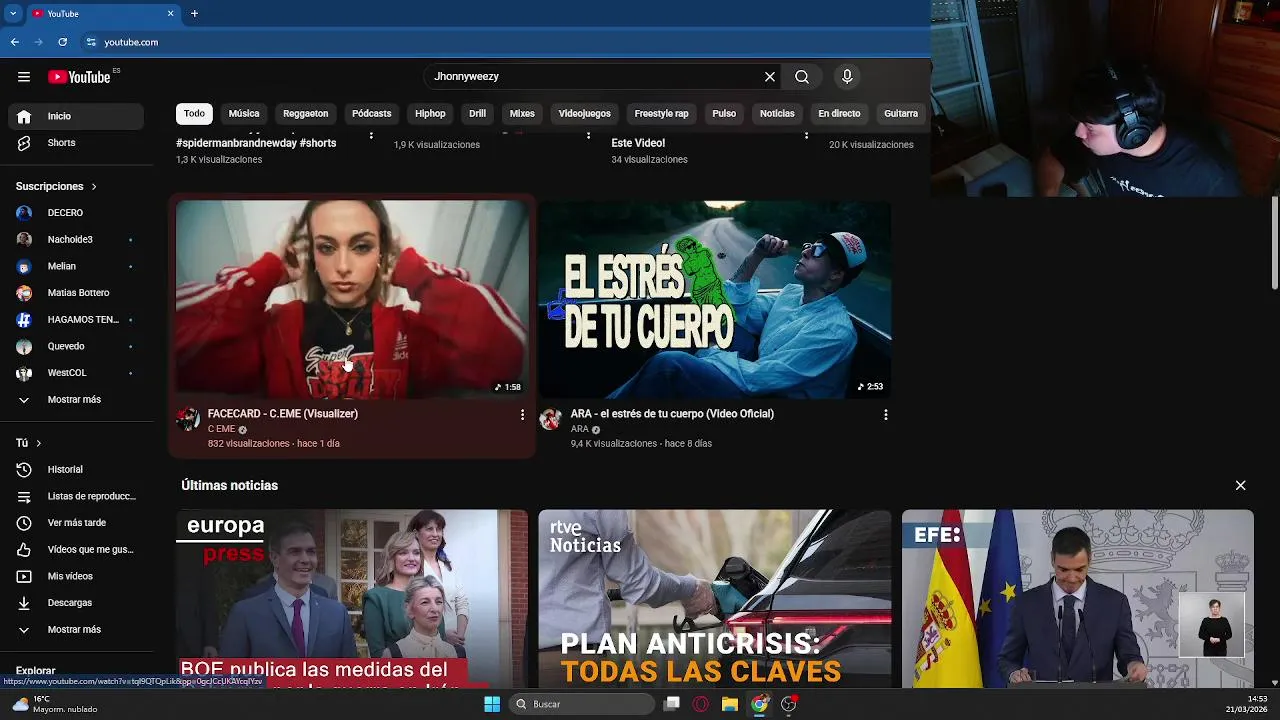This screenshot has width=1280, height=720.
Task: Open the Europa Press news thumbnail
Action: pyautogui.click(x=352, y=599)
